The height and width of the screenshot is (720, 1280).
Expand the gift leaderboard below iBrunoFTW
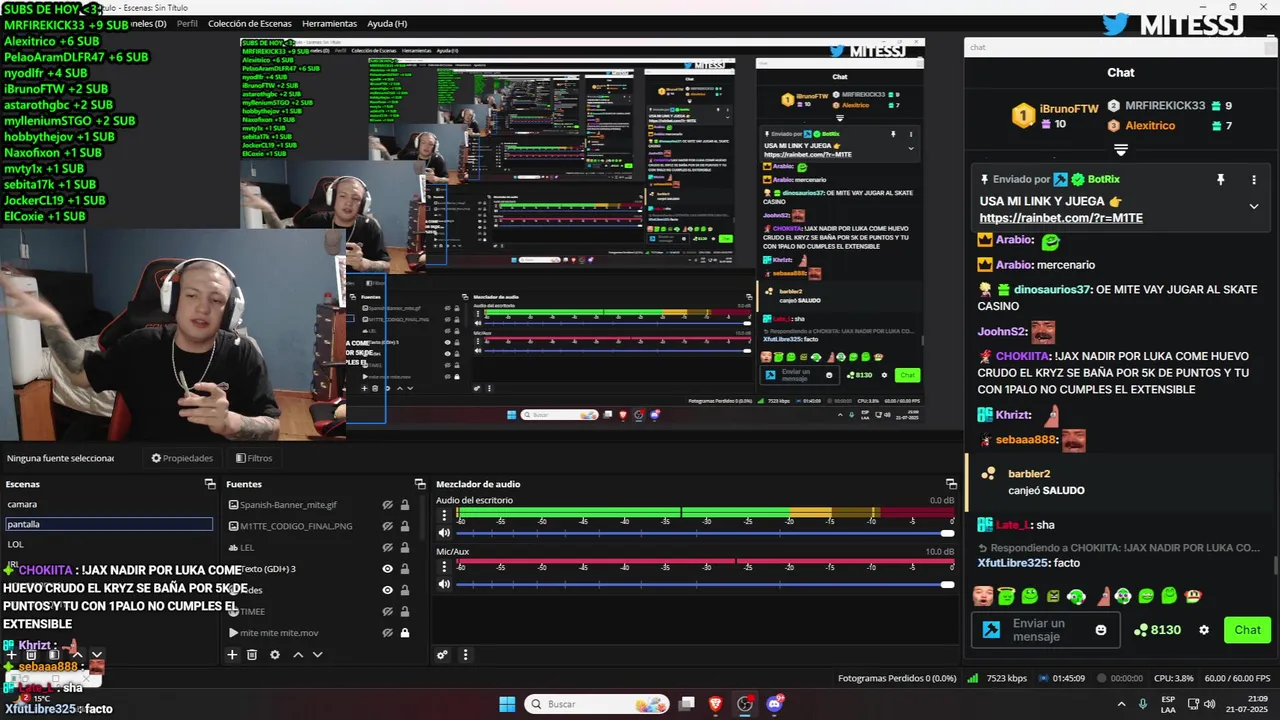click(x=1120, y=150)
